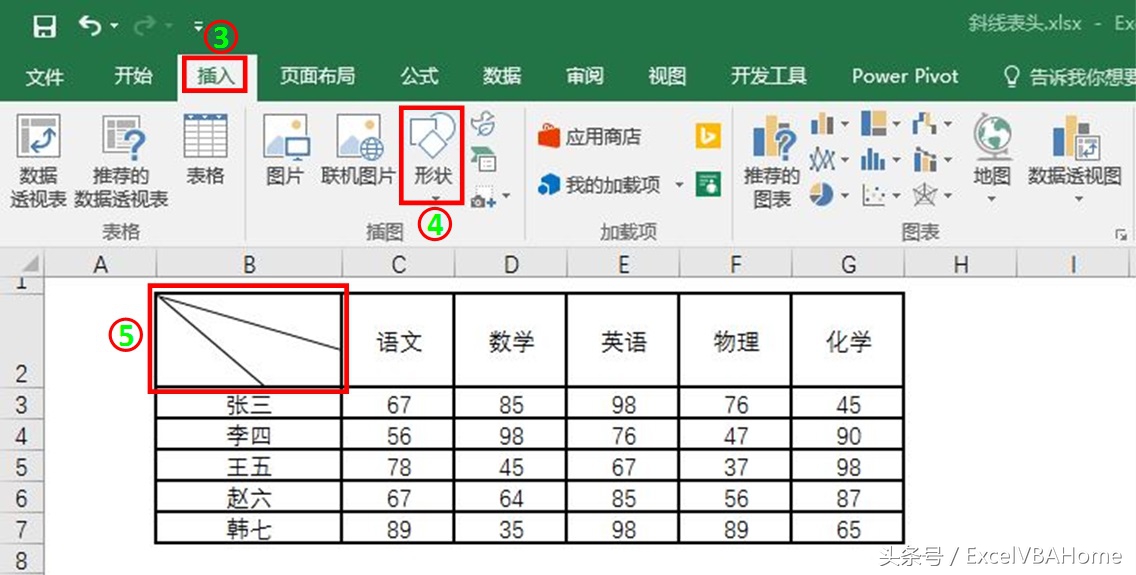Insert a pie or doughnut chart
This screenshot has width=1136, height=575.
pyautogui.click(x=822, y=194)
